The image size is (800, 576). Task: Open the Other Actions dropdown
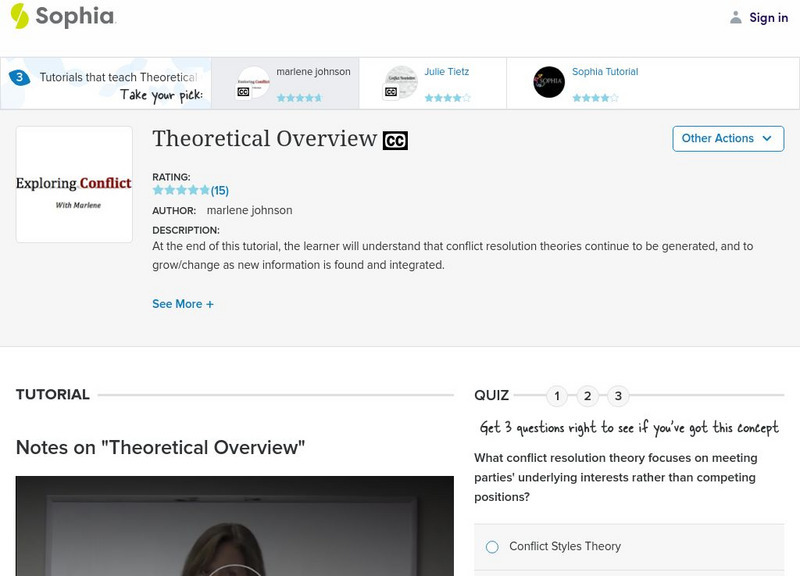coord(728,139)
